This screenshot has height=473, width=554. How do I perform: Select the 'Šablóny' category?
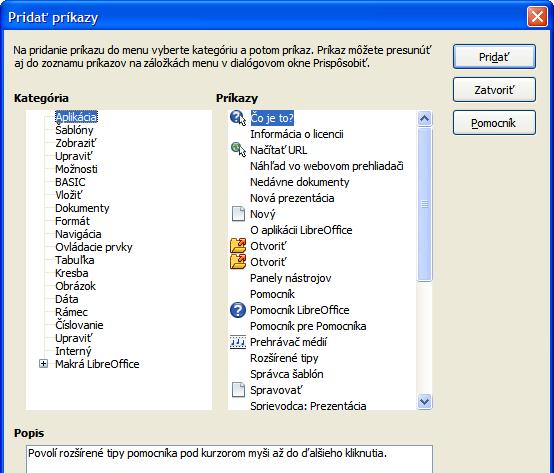(74, 130)
